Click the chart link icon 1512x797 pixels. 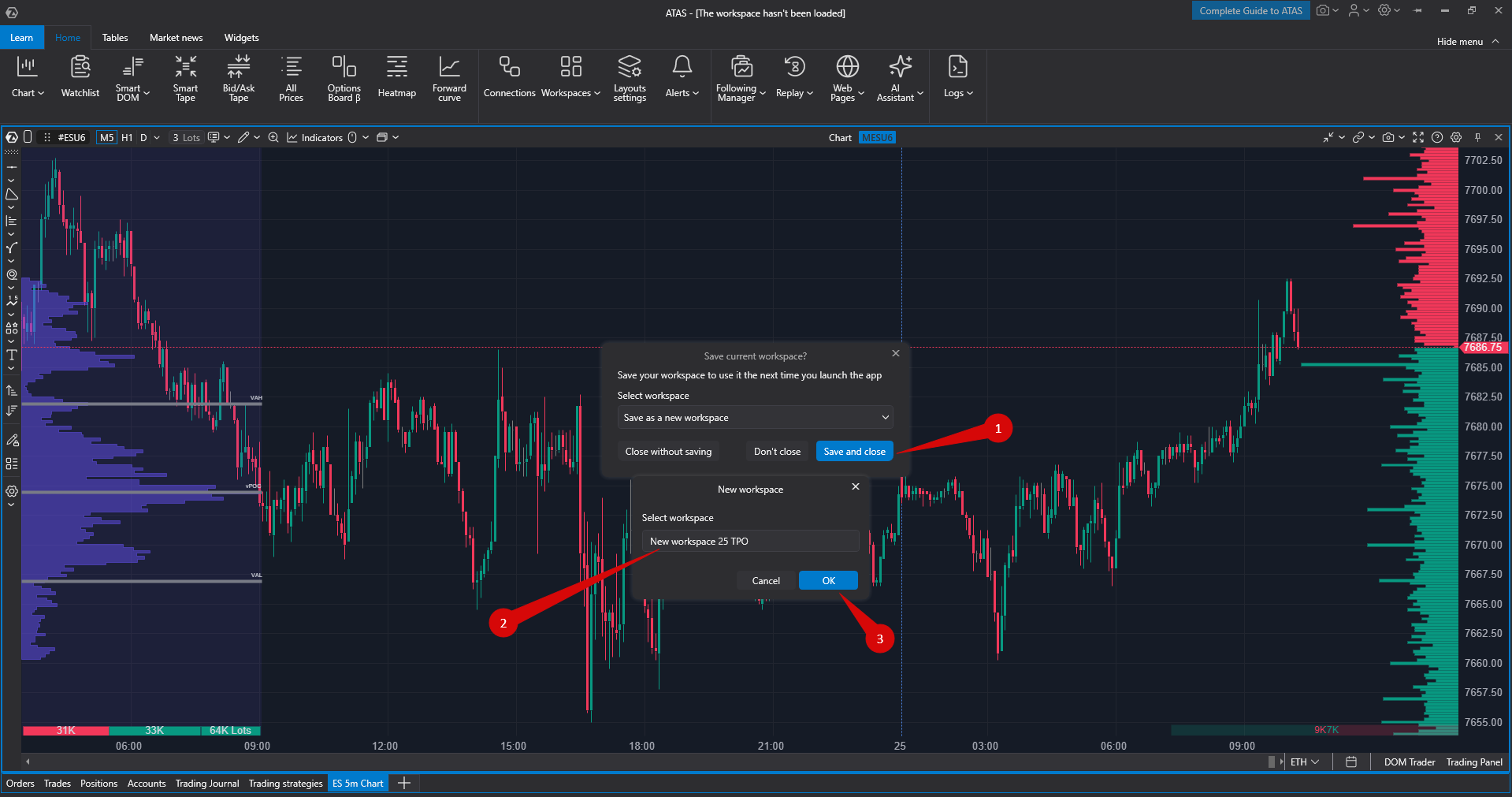tap(1358, 137)
